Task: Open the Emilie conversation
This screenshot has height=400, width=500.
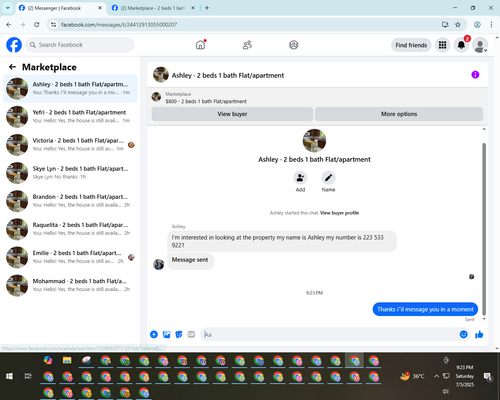Action: coord(70,257)
